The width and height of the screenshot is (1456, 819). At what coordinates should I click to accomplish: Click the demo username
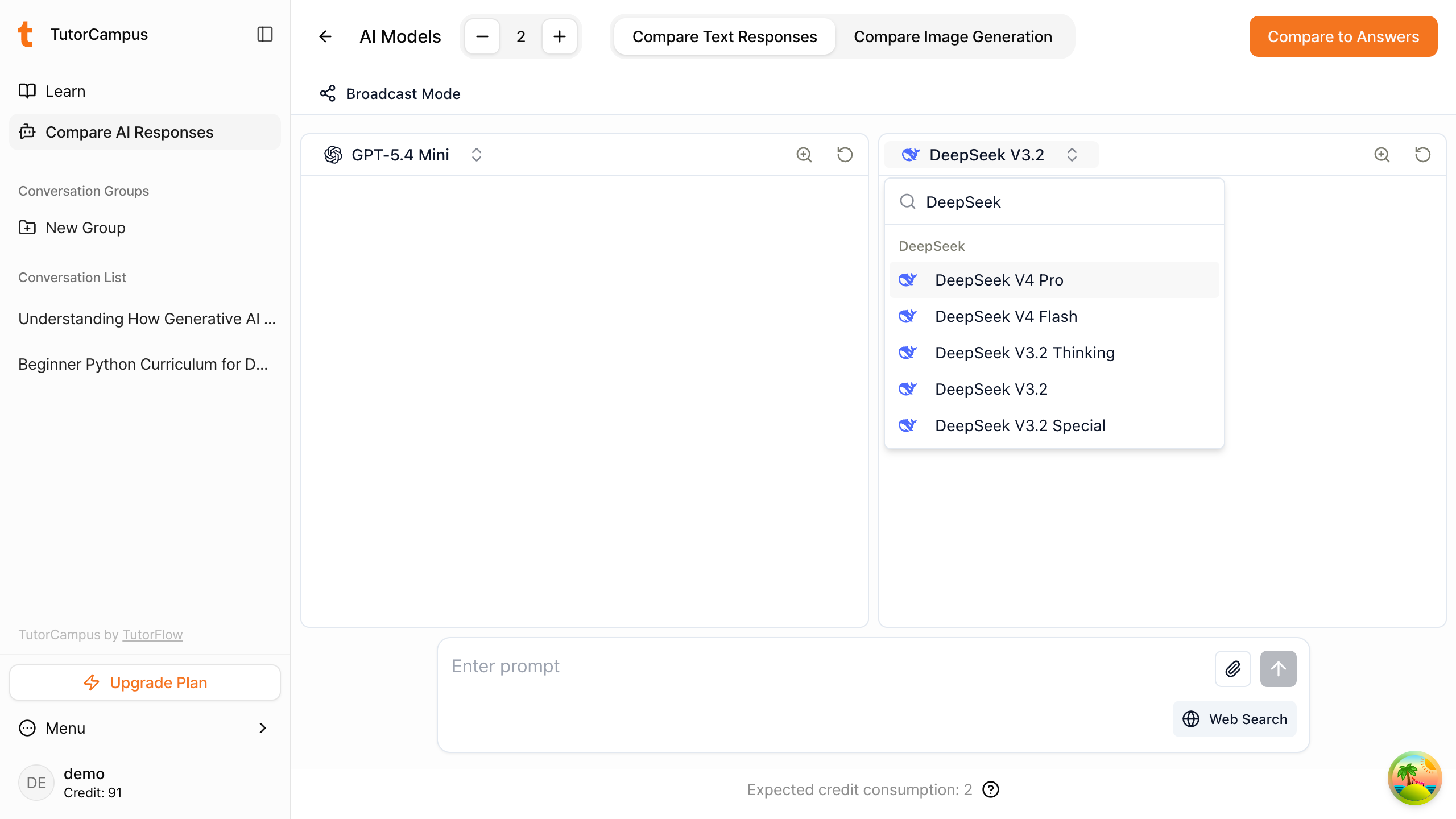tap(84, 773)
